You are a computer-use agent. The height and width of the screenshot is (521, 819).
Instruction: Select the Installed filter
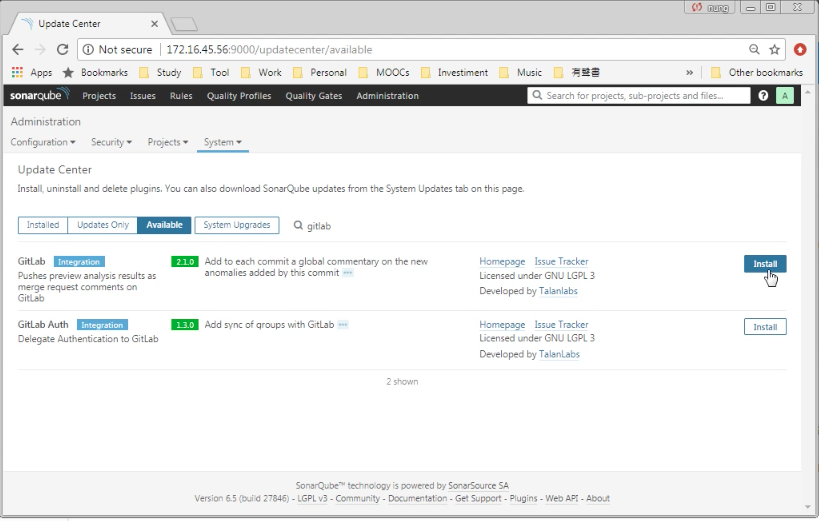point(43,225)
